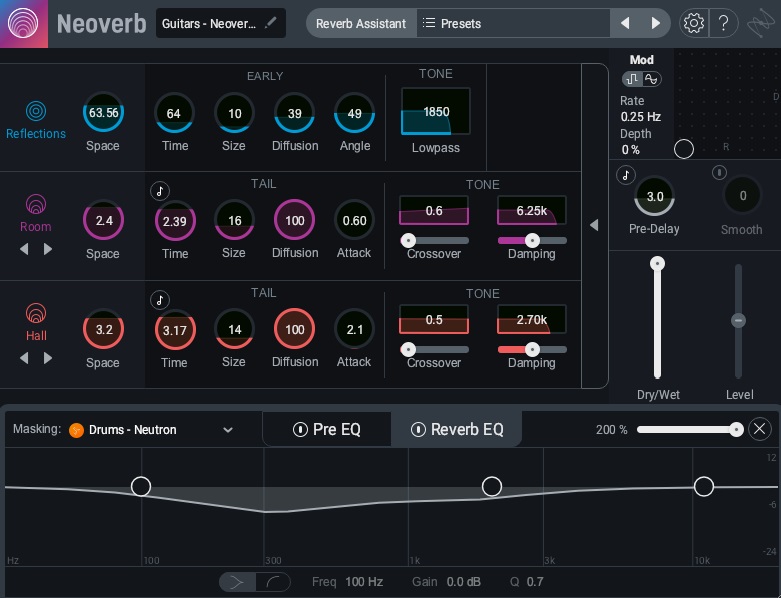Screen dimensions: 781x598
Task: Collapse the advanced panel arrow
Action: [594, 225]
